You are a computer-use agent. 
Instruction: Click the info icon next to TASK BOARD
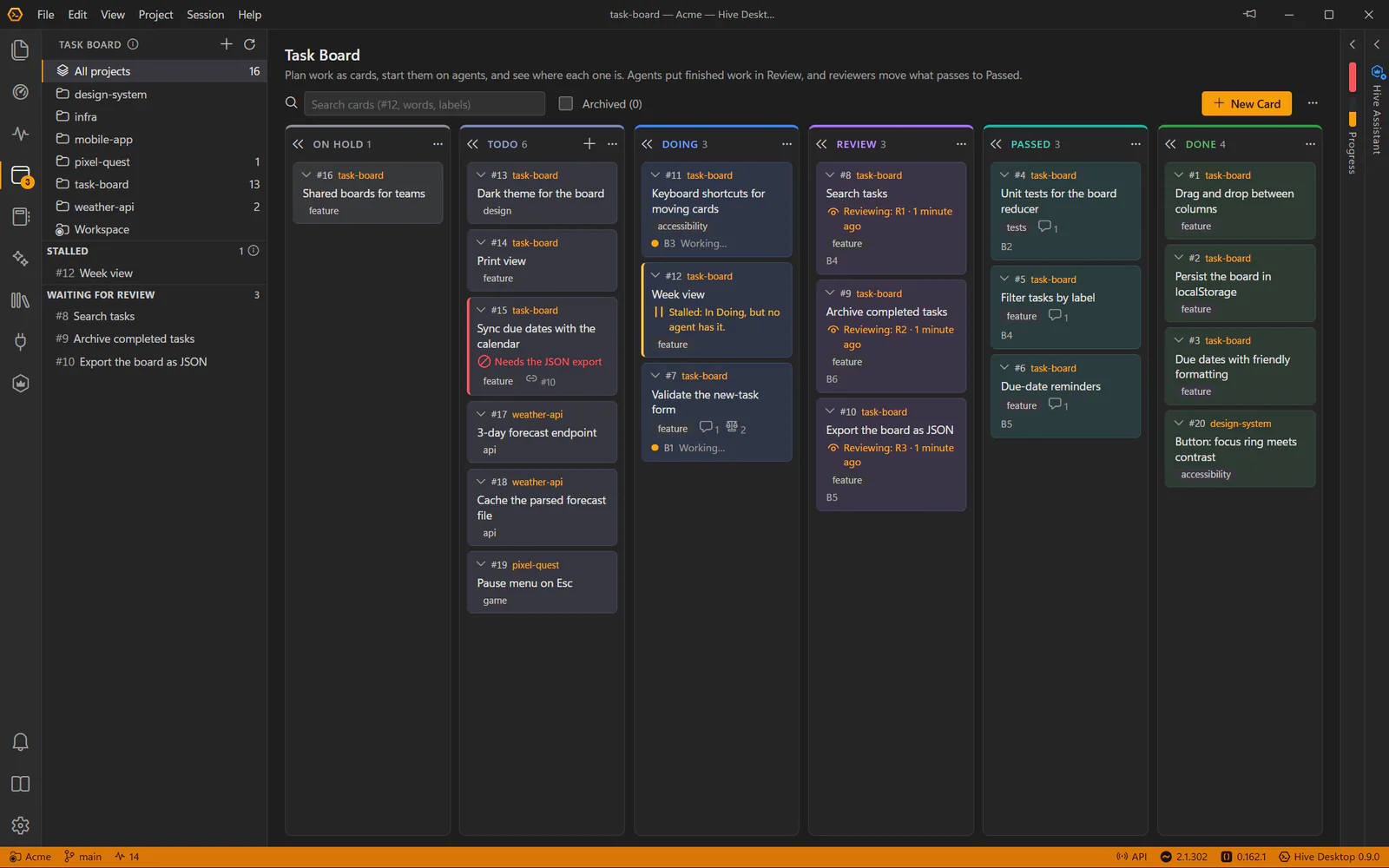[133, 44]
